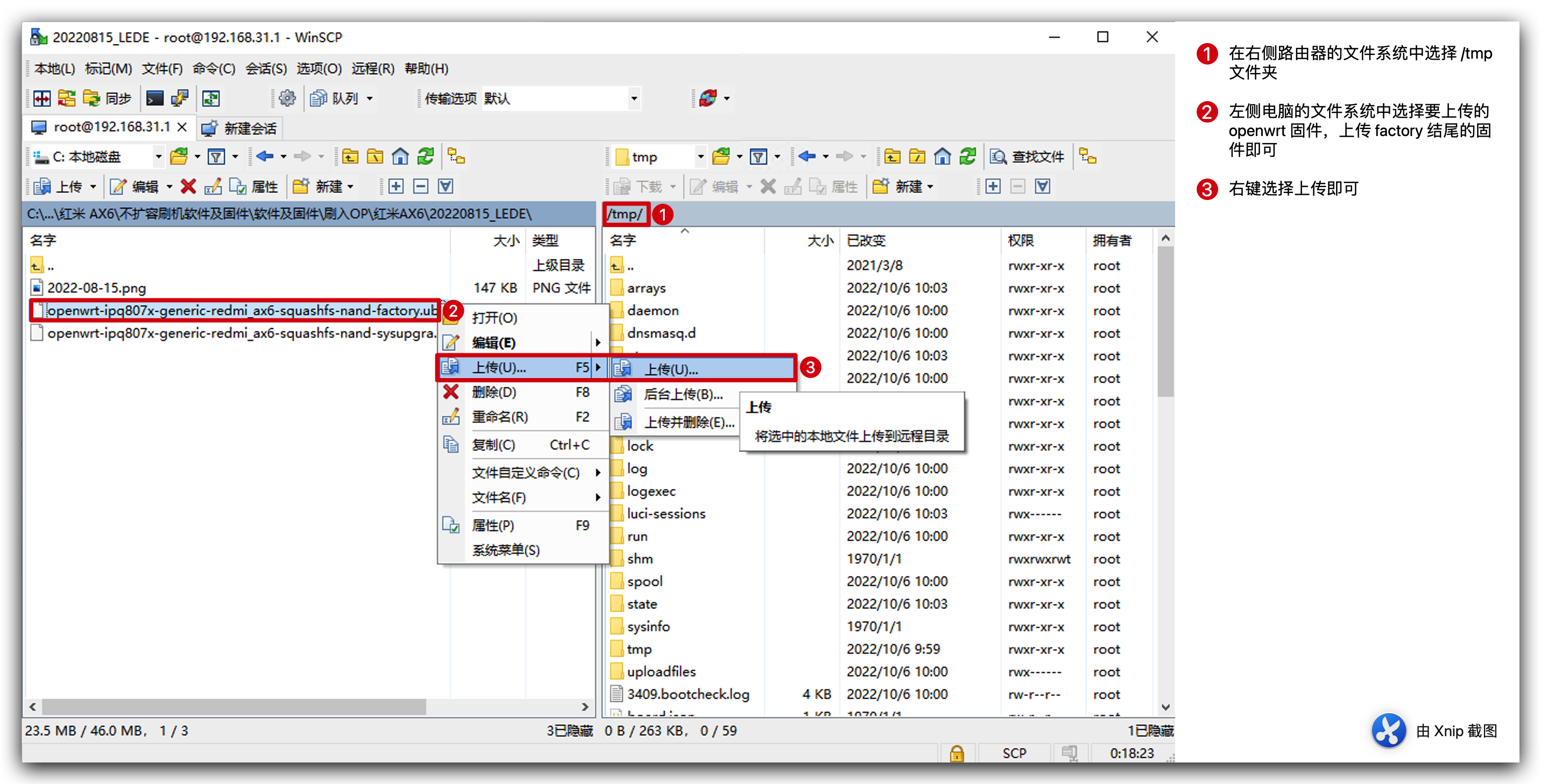Click the remote 新建 button
Screen dimensions: 1541x784
tap(898, 187)
